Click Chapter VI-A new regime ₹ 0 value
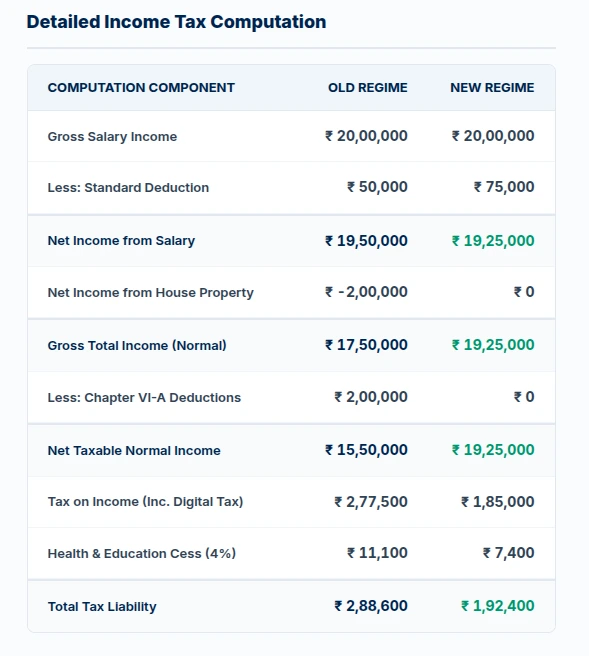The height and width of the screenshot is (656, 589). click(x=524, y=397)
